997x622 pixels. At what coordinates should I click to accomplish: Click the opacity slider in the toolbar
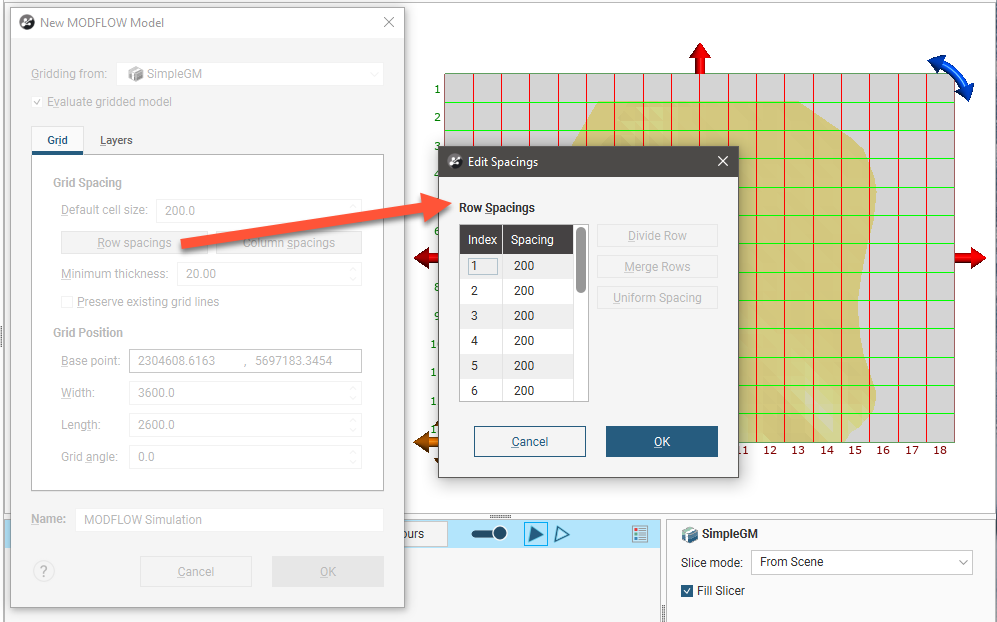489,534
